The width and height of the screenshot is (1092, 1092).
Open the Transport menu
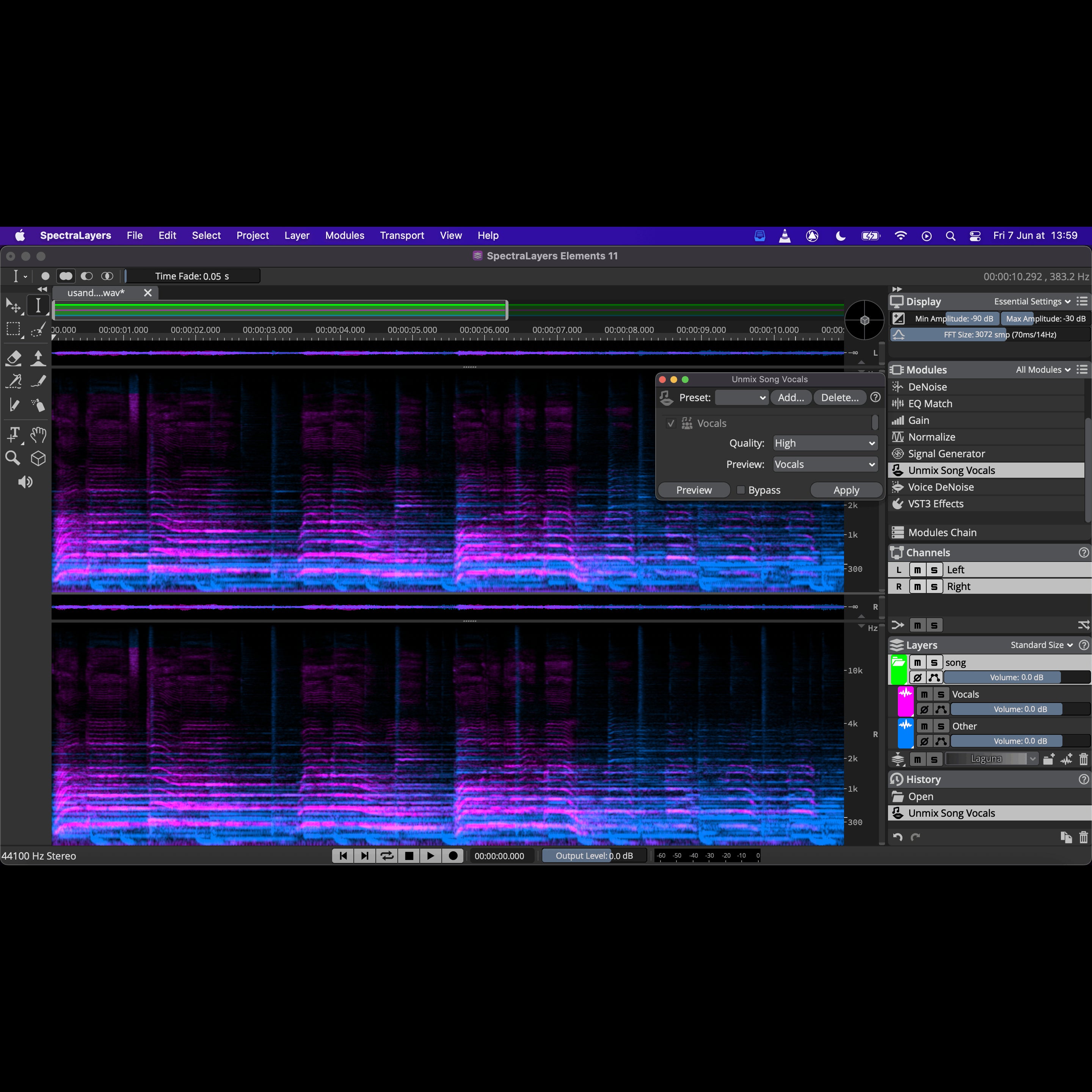click(402, 236)
